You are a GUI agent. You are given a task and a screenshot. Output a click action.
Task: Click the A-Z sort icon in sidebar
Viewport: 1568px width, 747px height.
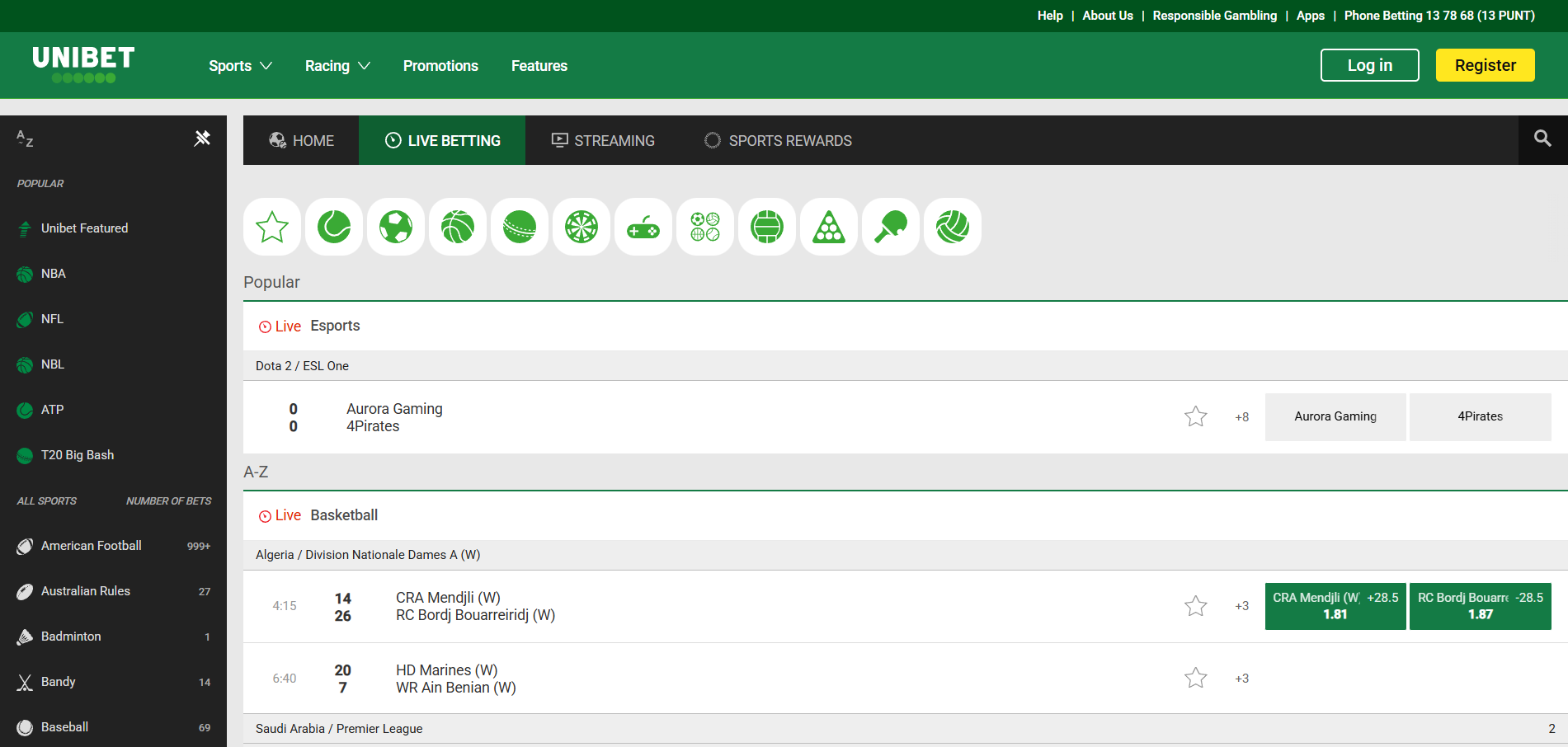tap(25, 139)
